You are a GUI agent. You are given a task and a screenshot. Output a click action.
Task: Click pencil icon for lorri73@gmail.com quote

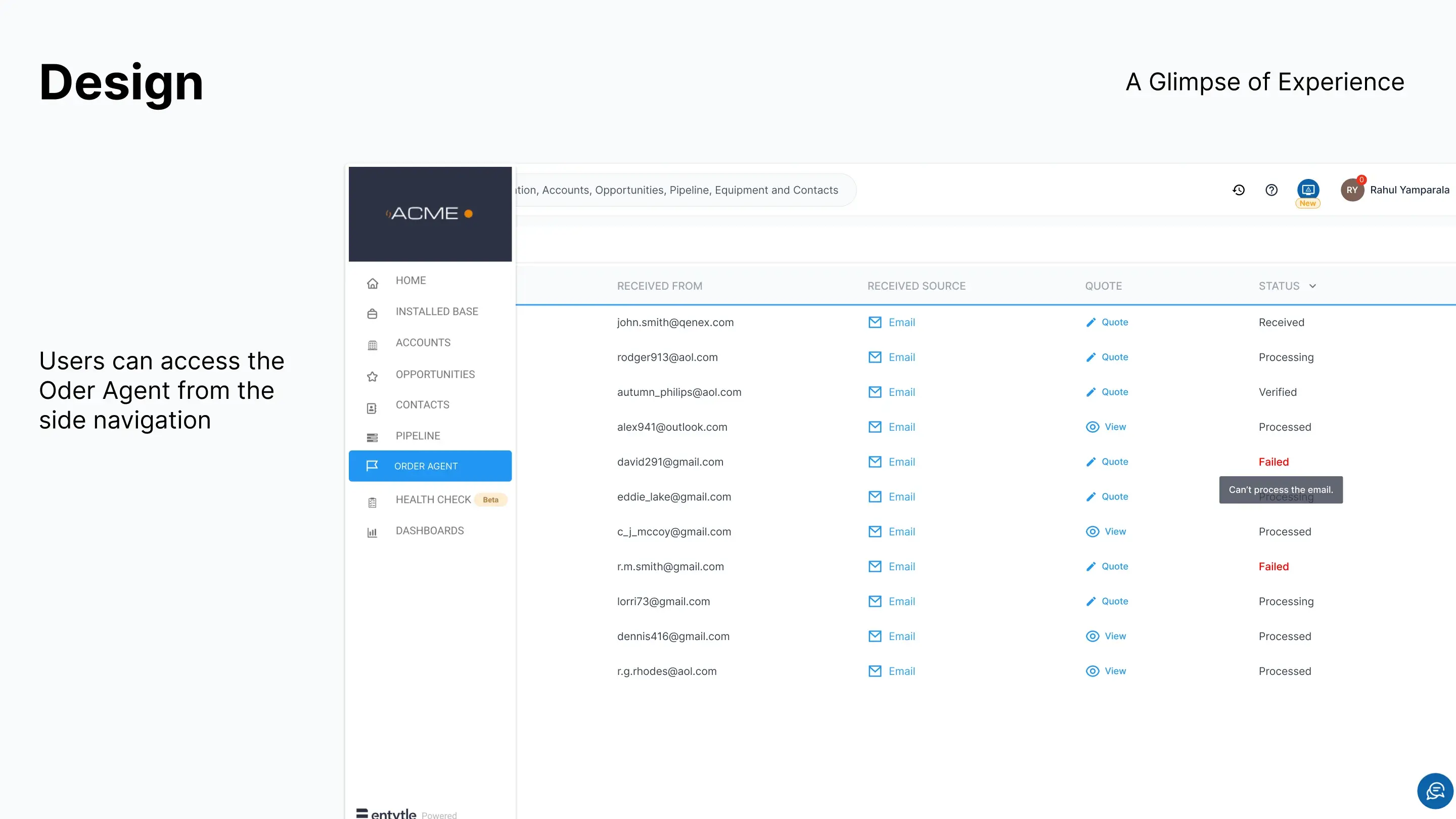click(1091, 602)
